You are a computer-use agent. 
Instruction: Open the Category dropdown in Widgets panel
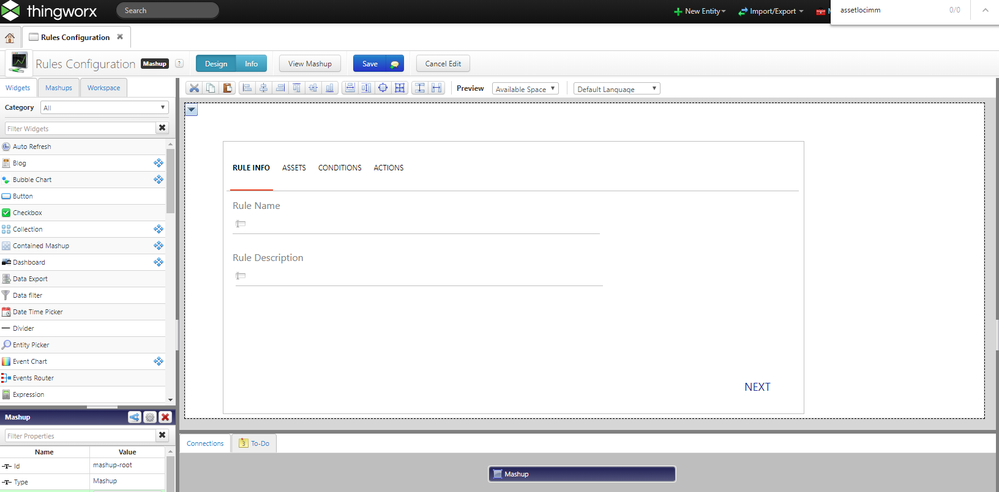coord(104,107)
